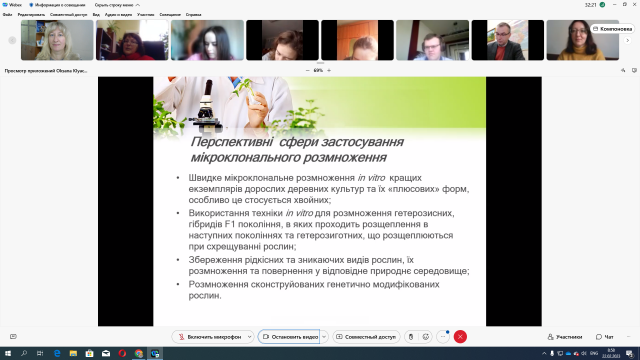Screen dimensions: 640x360
Task: Open the Компоновка layout button
Action: (612, 29)
